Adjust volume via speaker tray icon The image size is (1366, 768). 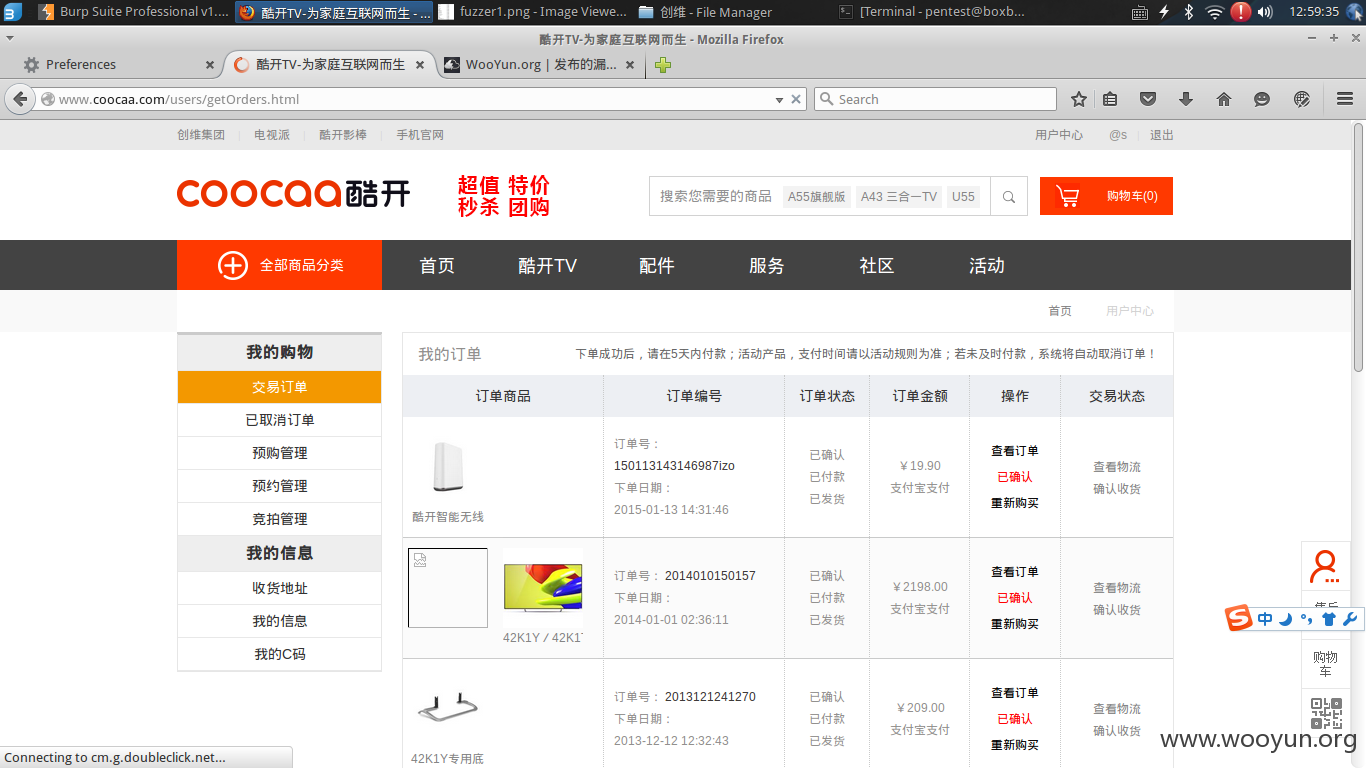pyautogui.click(x=1265, y=12)
